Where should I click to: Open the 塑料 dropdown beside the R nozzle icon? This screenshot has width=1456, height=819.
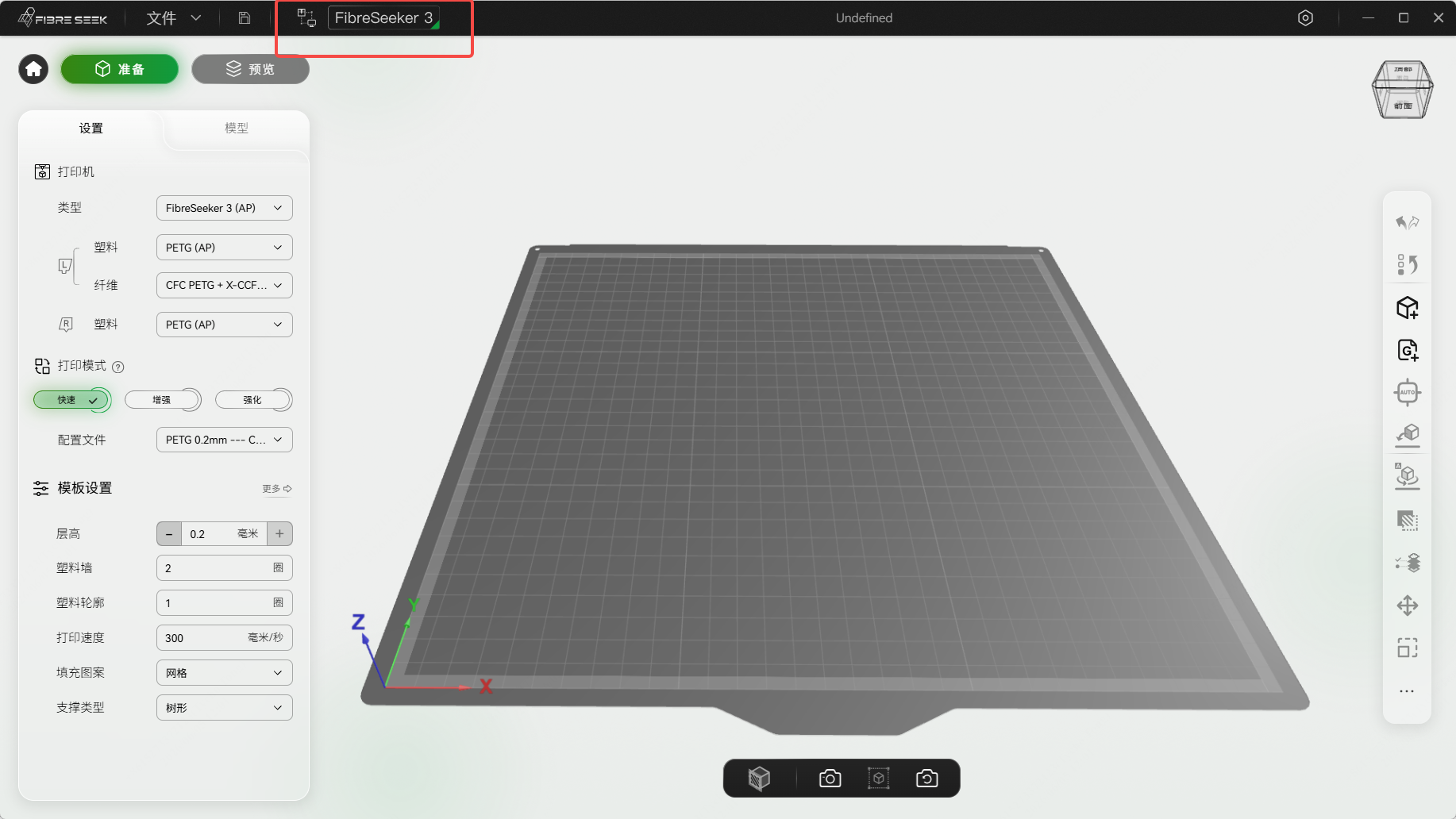225,325
